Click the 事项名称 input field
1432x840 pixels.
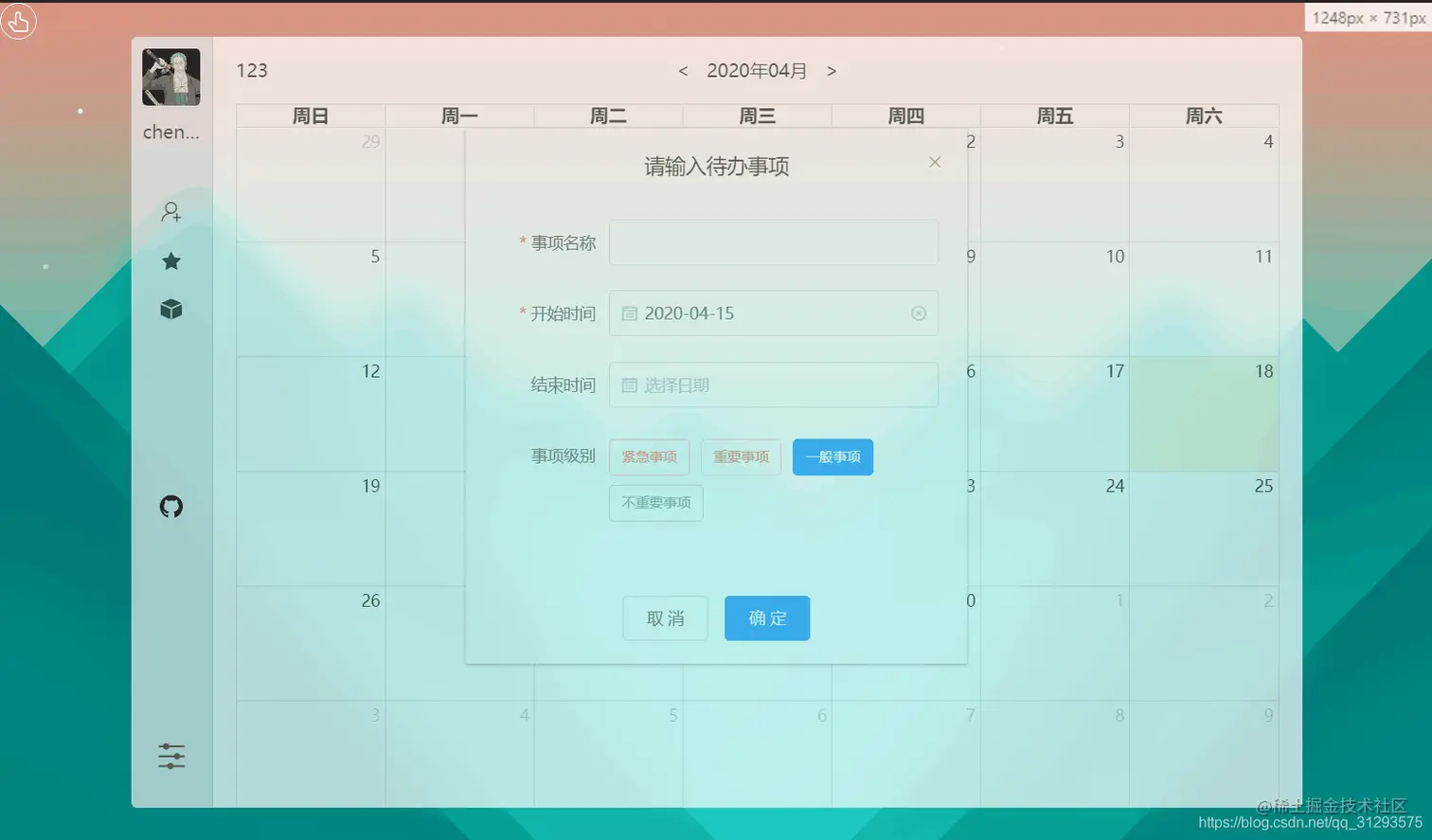(773, 242)
